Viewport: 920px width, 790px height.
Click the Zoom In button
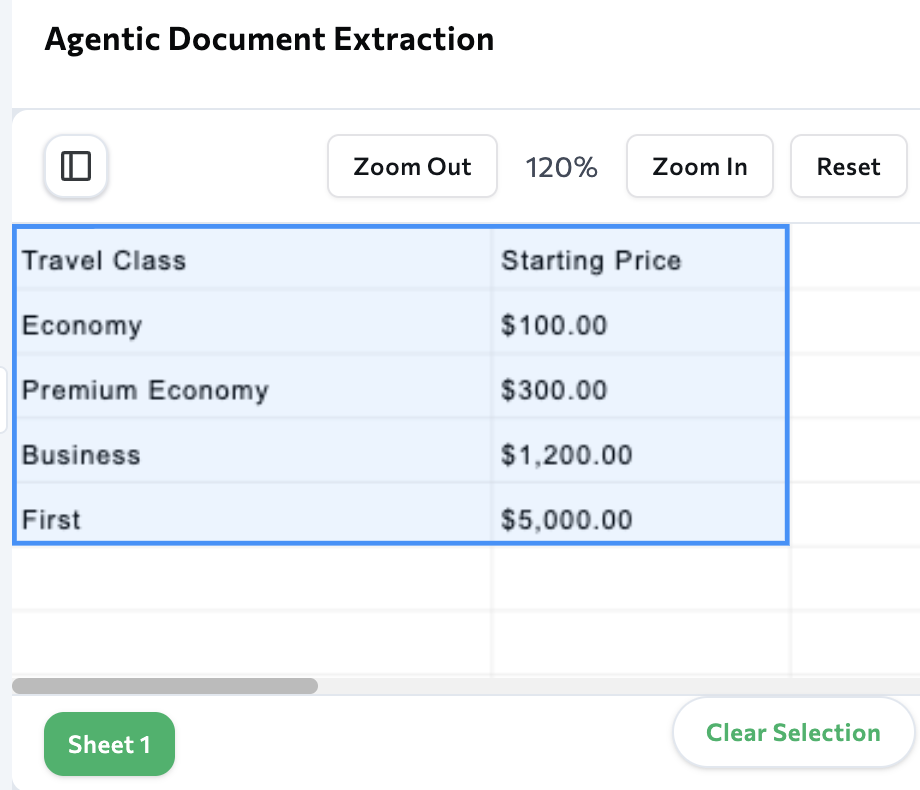(699, 166)
